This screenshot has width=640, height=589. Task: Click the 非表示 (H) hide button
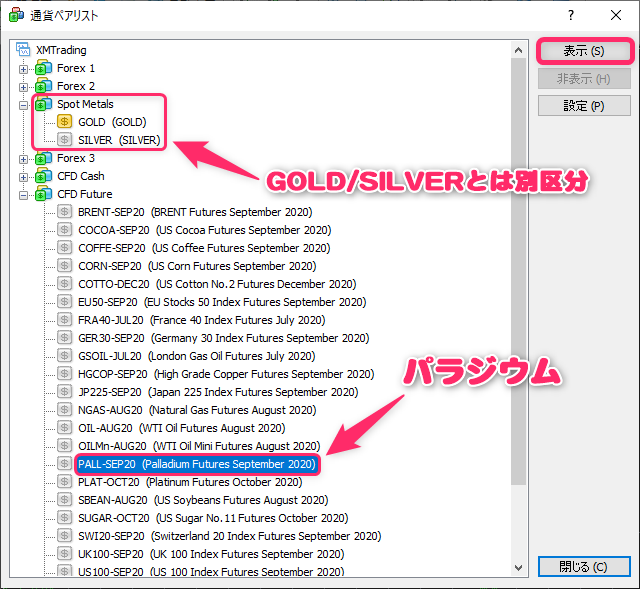coord(584,78)
